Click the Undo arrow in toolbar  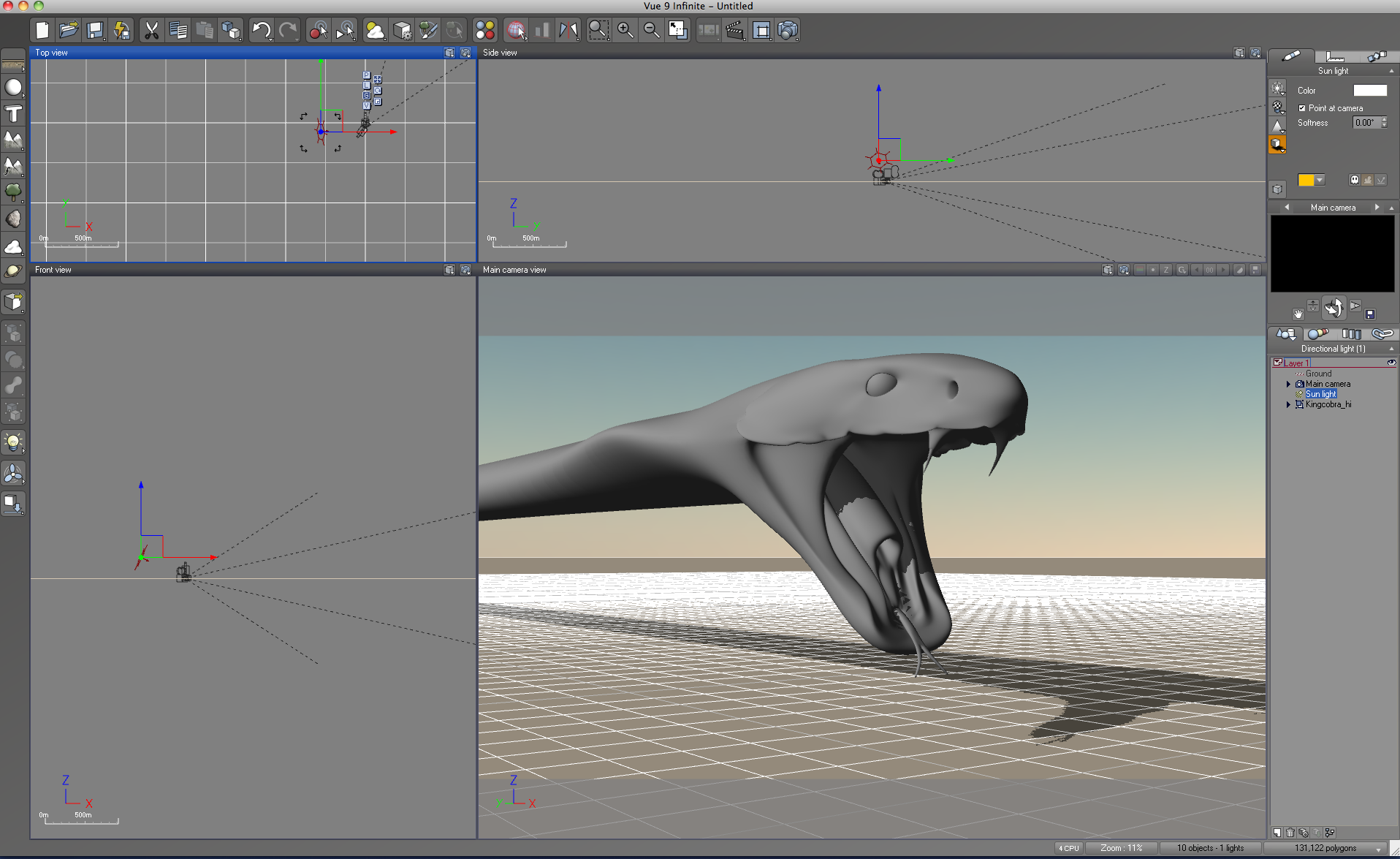[261, 31]
